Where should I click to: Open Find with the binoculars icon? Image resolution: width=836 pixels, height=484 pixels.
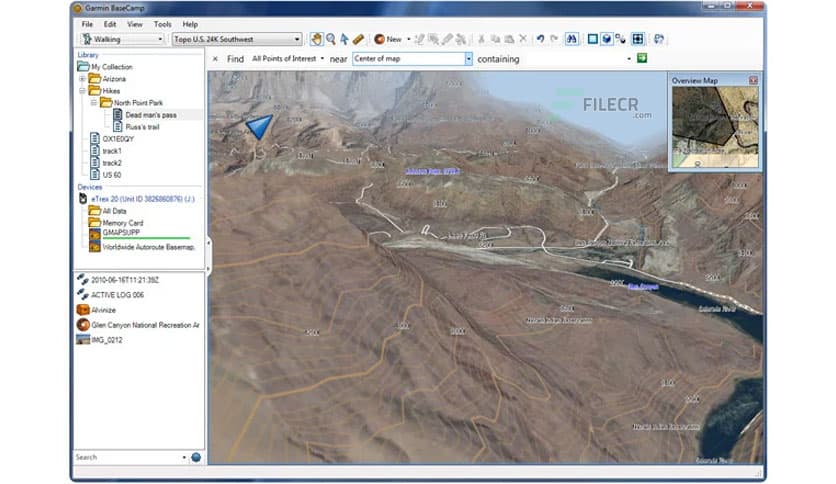tap(572, 39)
